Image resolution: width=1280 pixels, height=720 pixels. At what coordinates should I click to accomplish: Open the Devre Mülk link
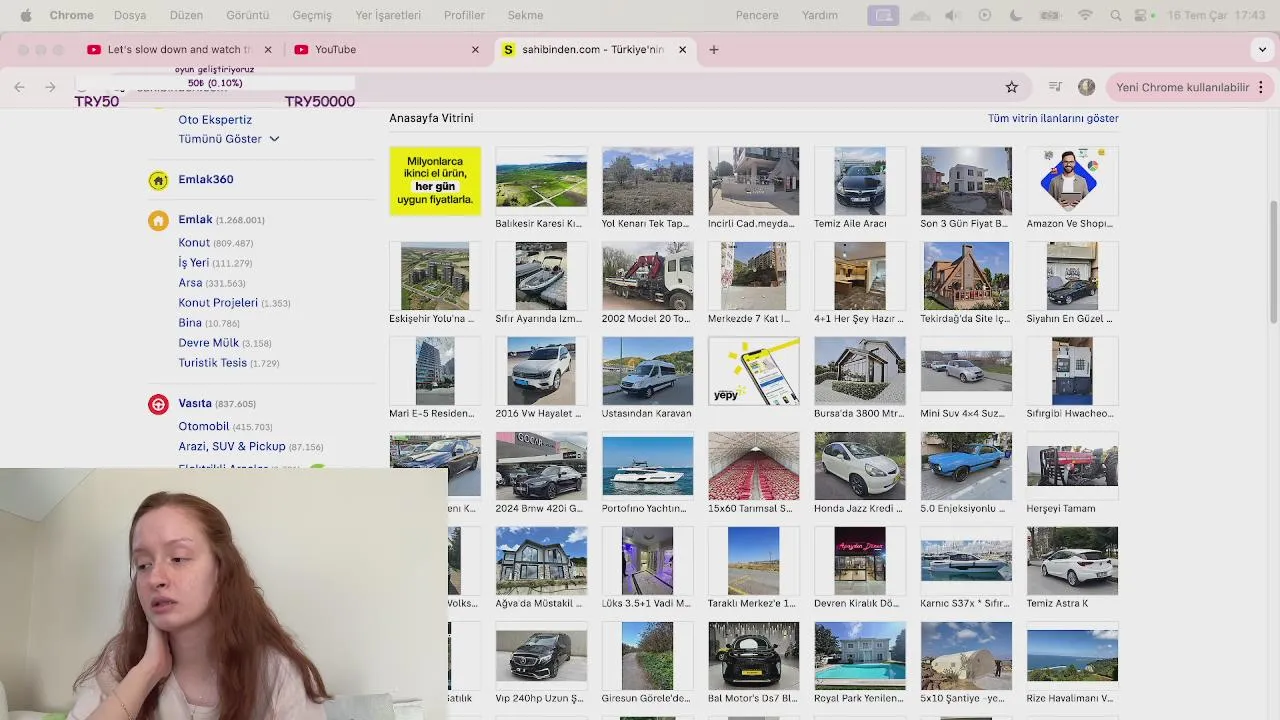pos(208,343)
